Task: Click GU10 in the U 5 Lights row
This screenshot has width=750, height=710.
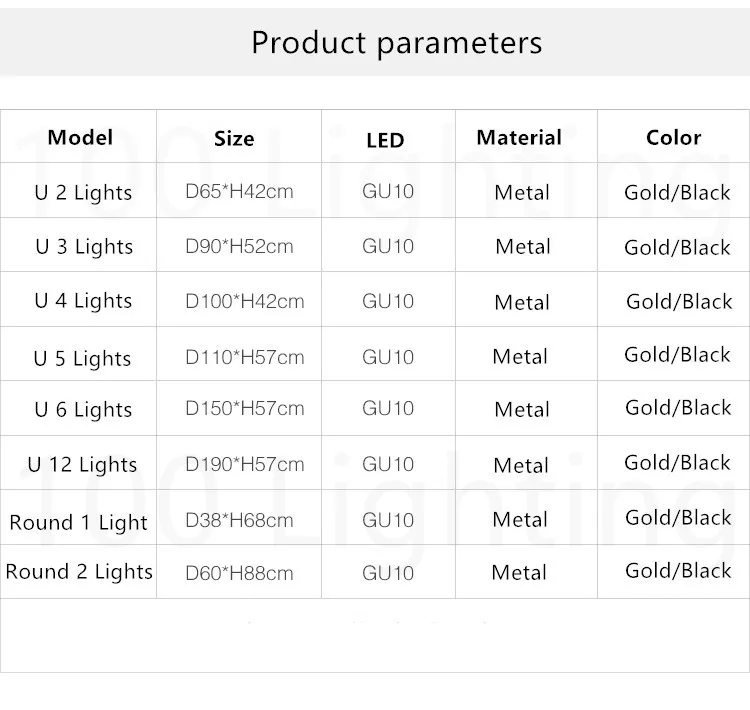Action: pyautogui.click(x=388, y=357)
